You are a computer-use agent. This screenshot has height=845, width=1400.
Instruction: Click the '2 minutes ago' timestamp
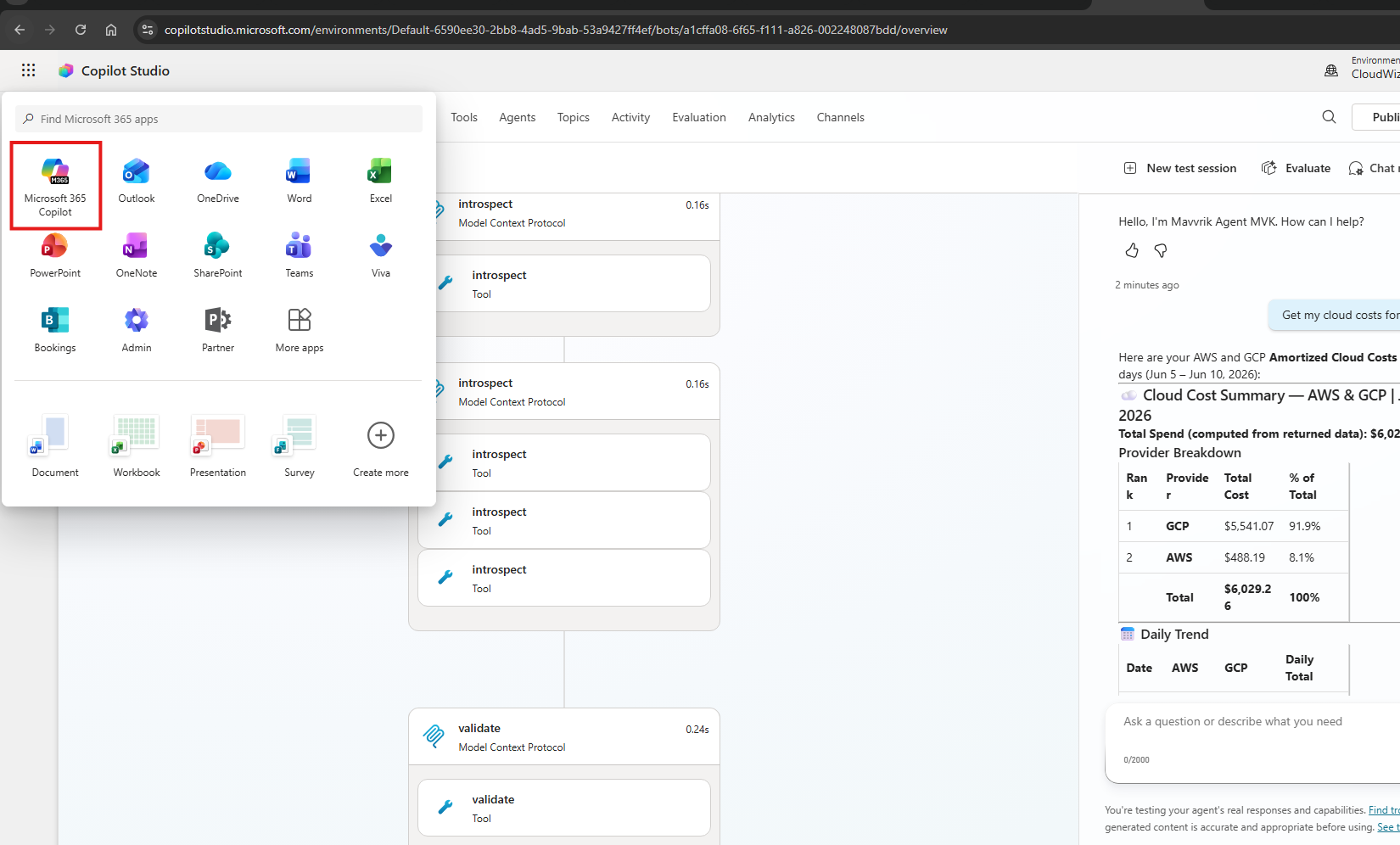pos(1147,285)
